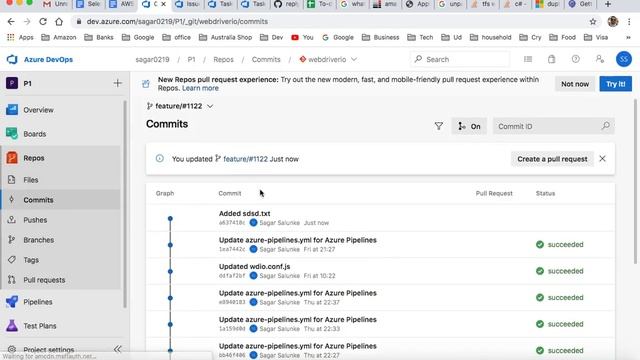Image resolution: width=640 pixels, height=360 pixels.
Task: Open the Added sdsd.txt commit
Action: (244, 213)
